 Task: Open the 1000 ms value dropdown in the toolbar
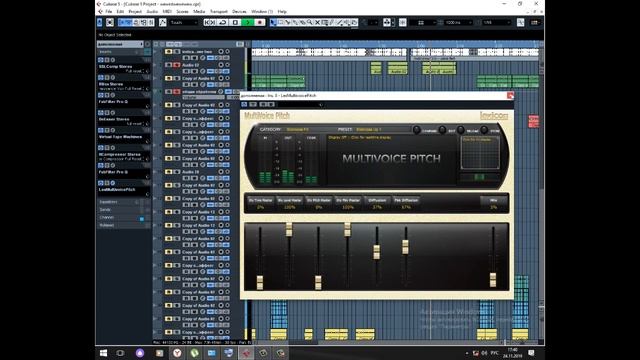click(x=458, y=22)
